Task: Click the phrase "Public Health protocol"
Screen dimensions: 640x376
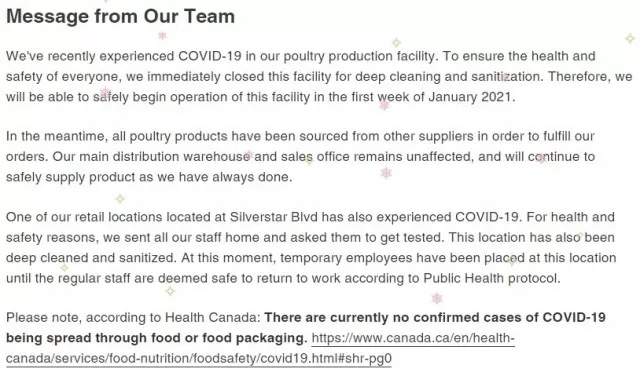Action: [x=491, y=278]
